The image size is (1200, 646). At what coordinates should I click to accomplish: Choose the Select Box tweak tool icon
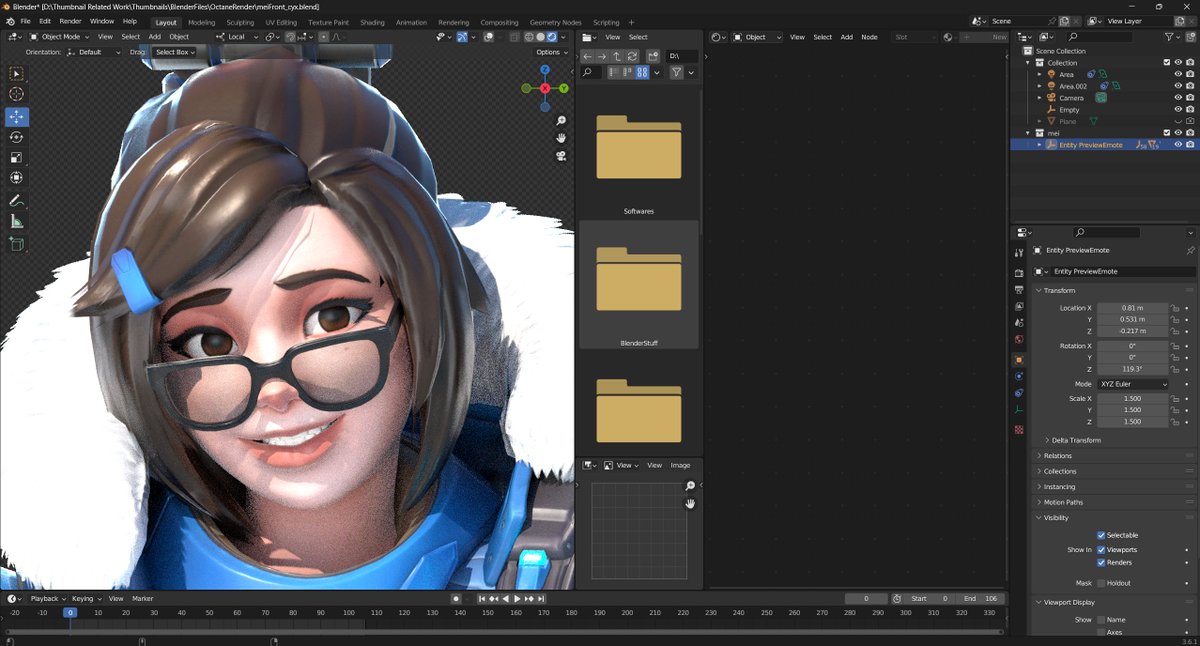[x=17, y=73]
